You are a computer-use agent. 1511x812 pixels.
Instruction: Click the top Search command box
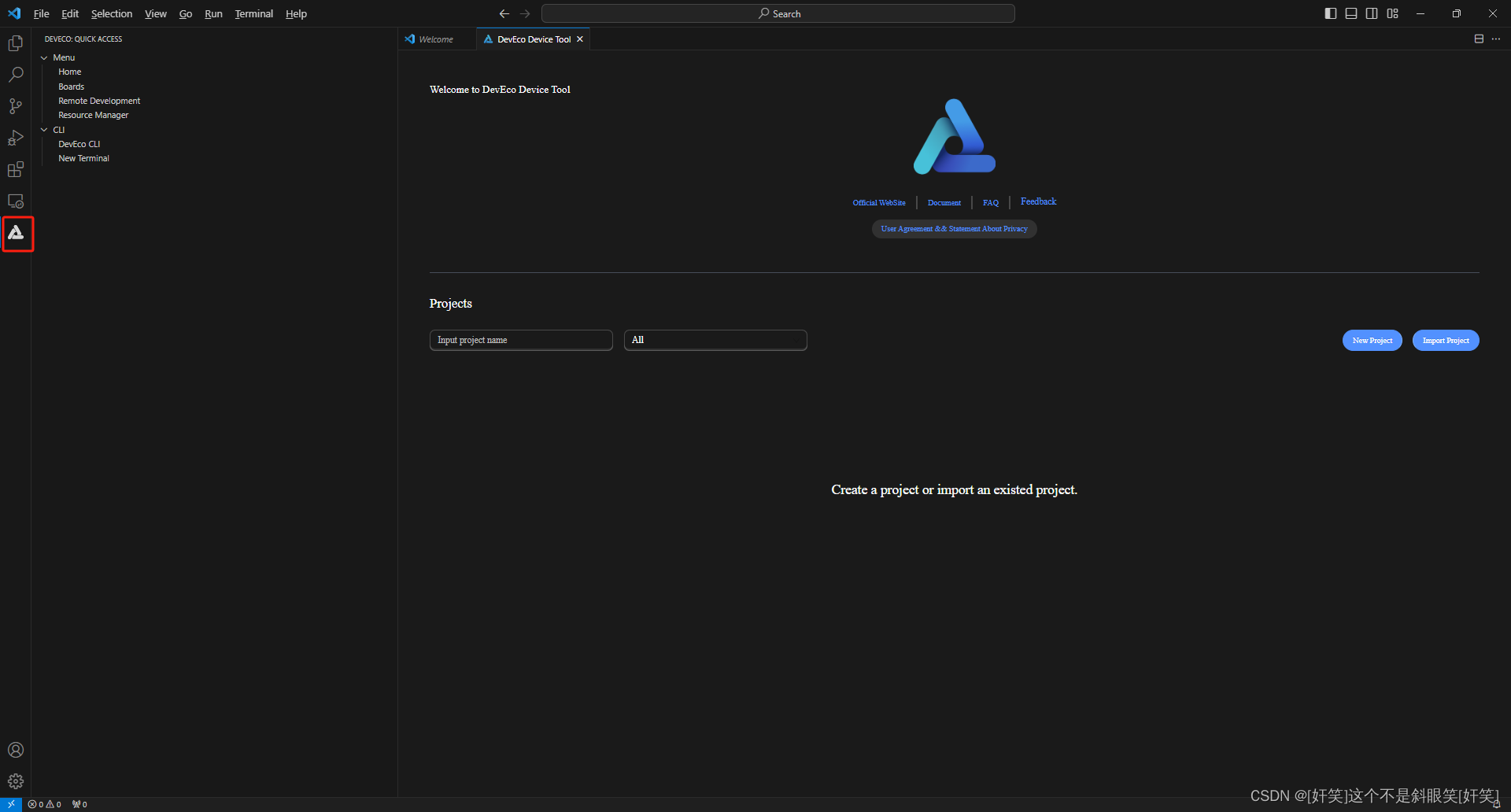(x=778, y=13)
